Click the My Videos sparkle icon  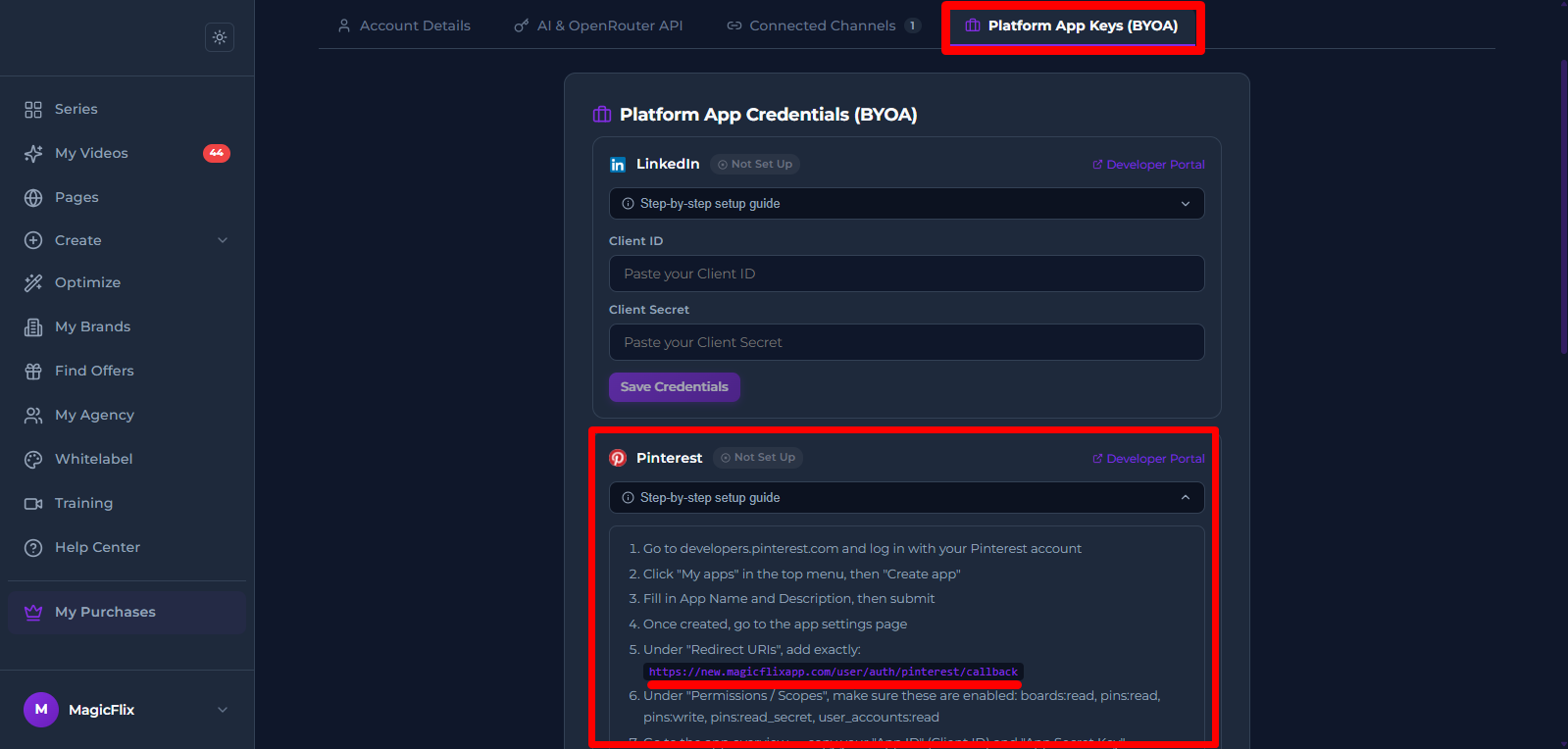[33, 153]
